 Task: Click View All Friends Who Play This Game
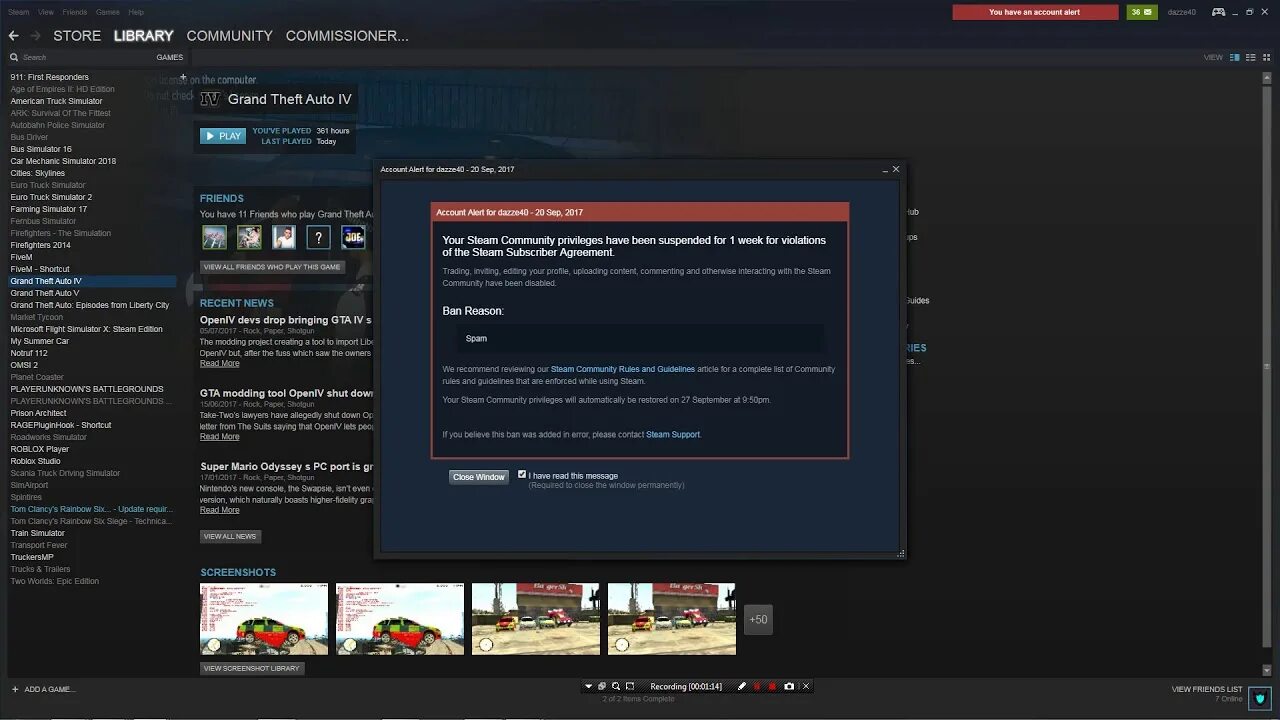click(272, 267)
